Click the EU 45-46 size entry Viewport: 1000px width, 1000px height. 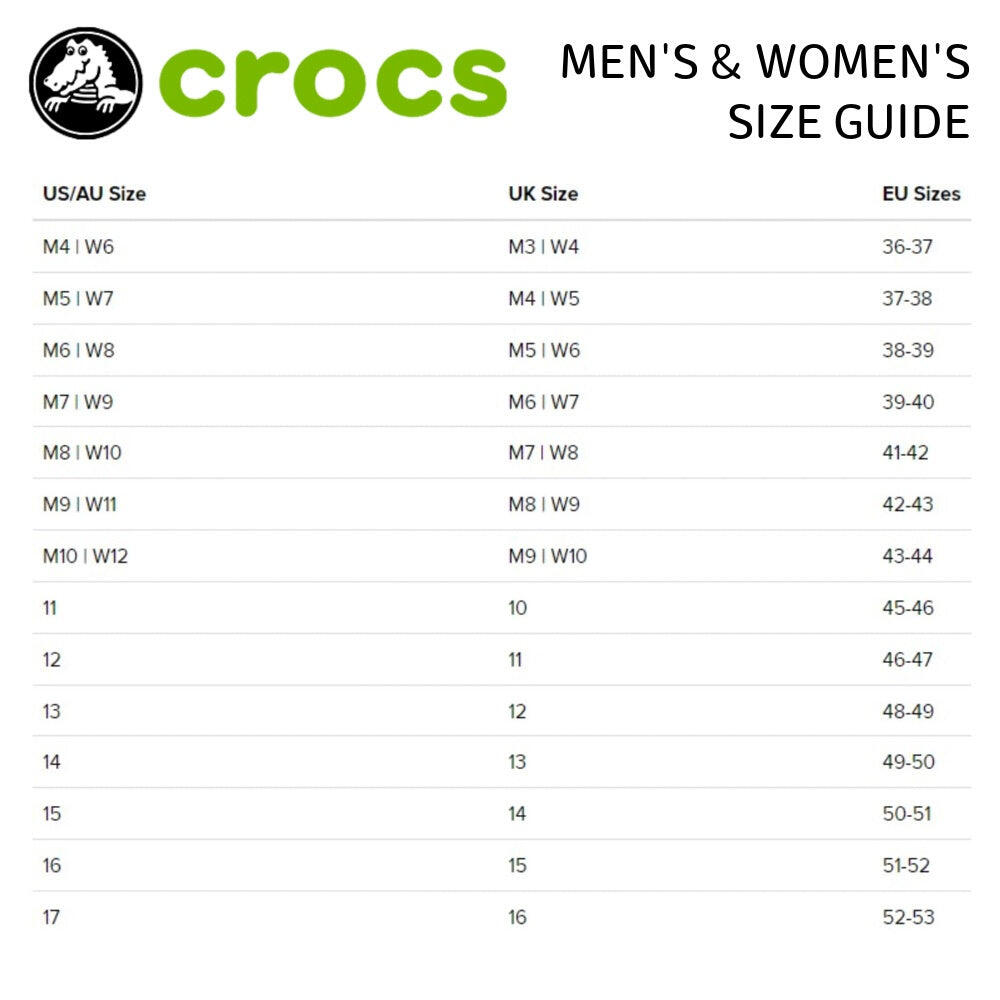pyautogui.click(x=907, y=608)
